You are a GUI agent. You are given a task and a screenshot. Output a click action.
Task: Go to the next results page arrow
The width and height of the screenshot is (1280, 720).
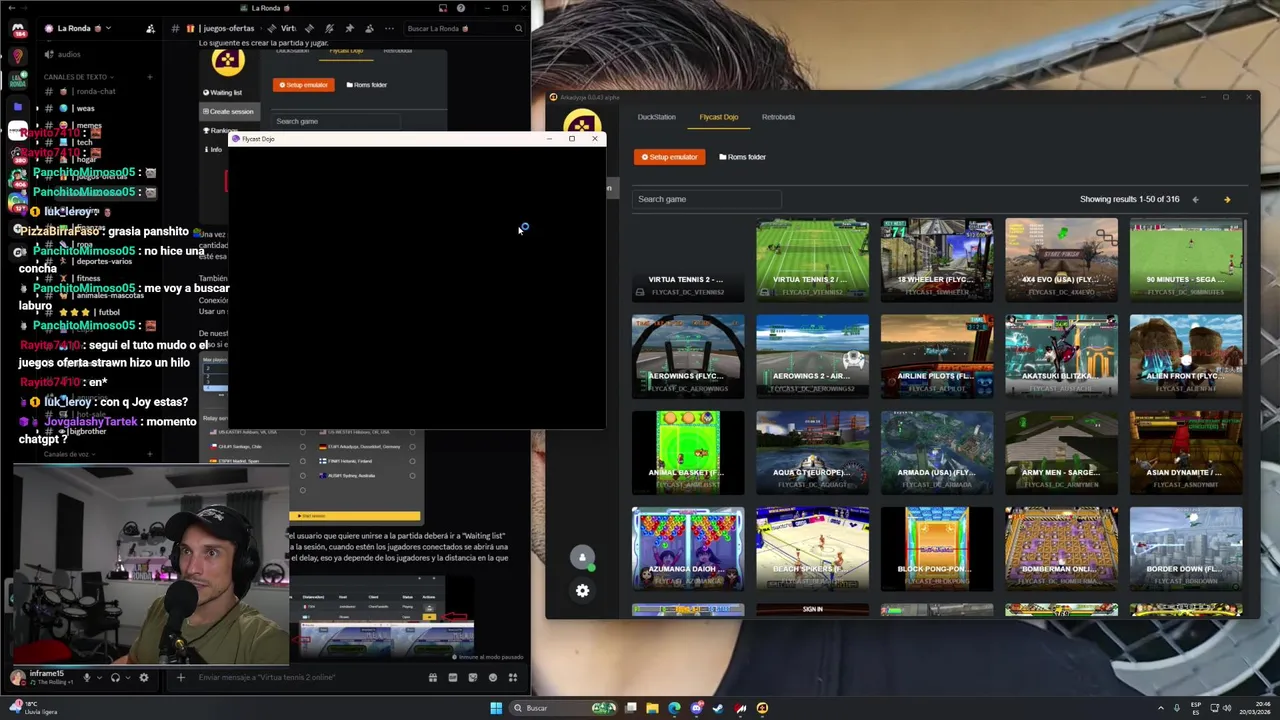point(1227,199)
